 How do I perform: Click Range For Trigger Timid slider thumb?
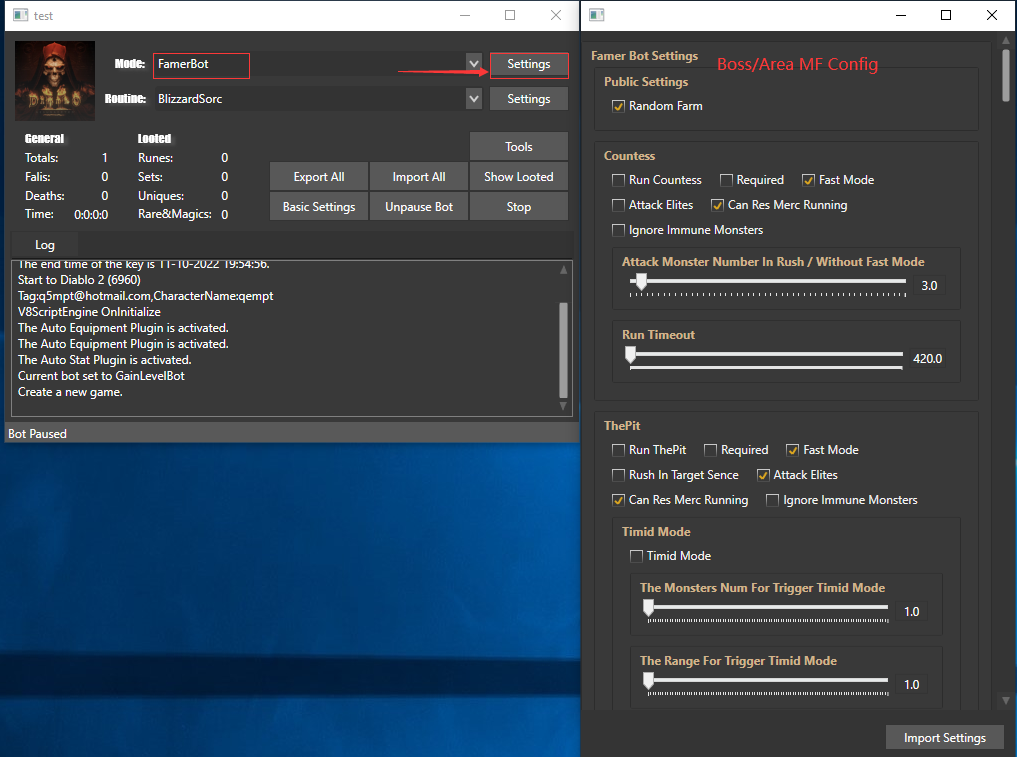(x=649, y=680)
